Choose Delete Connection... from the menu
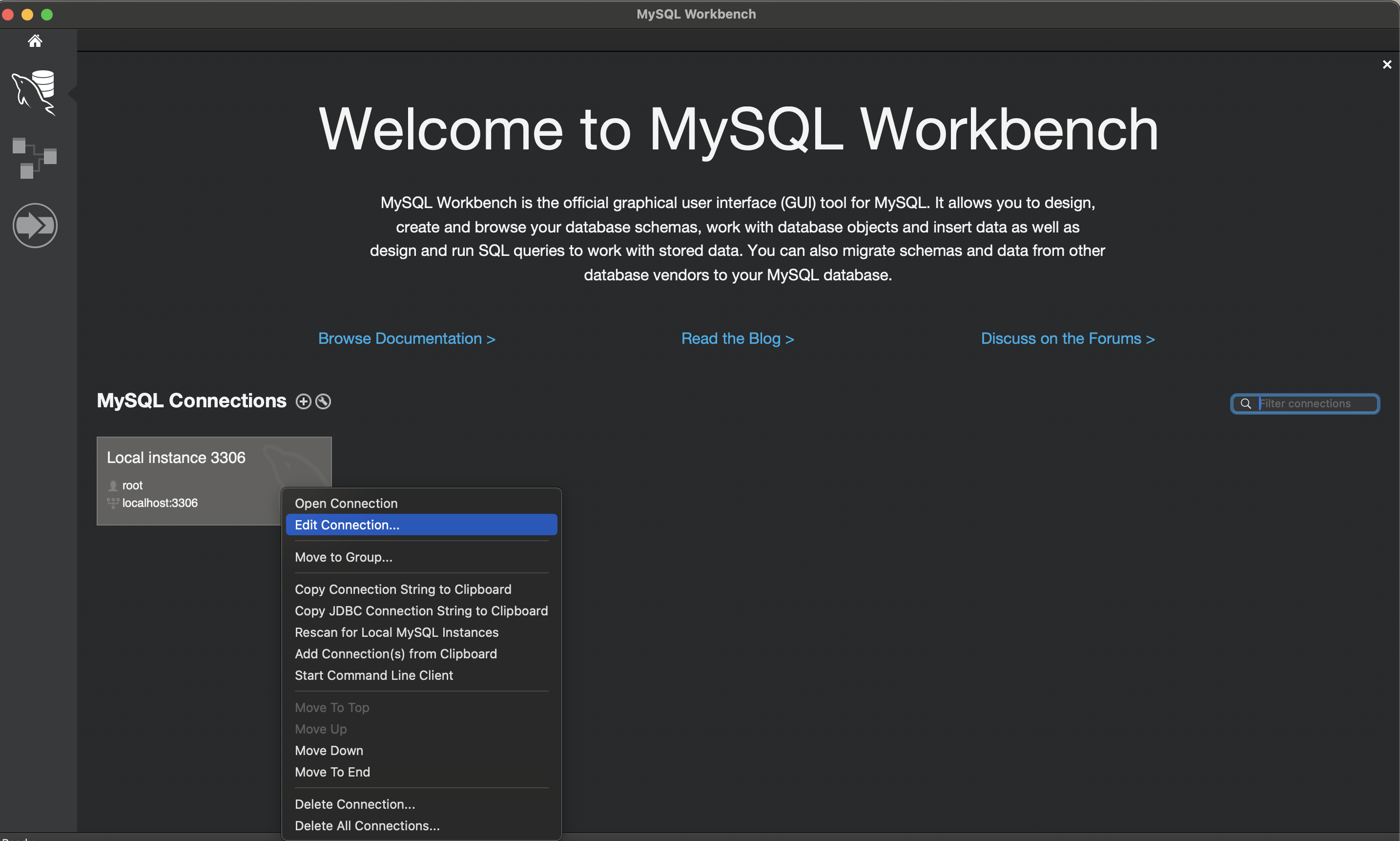 (421, 805)
